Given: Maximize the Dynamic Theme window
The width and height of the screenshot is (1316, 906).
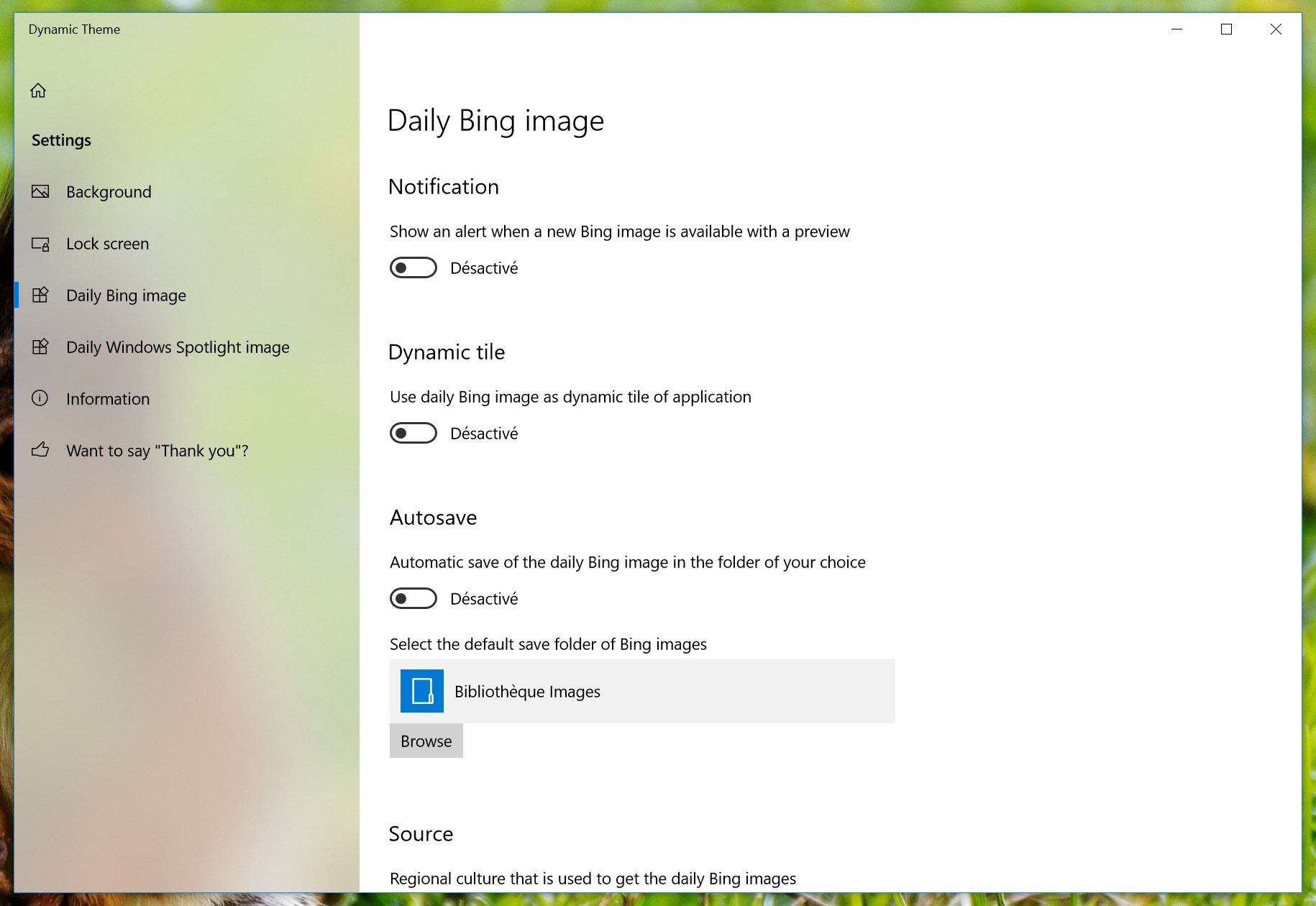Looking at the screenshot, I should point(1227,29).
